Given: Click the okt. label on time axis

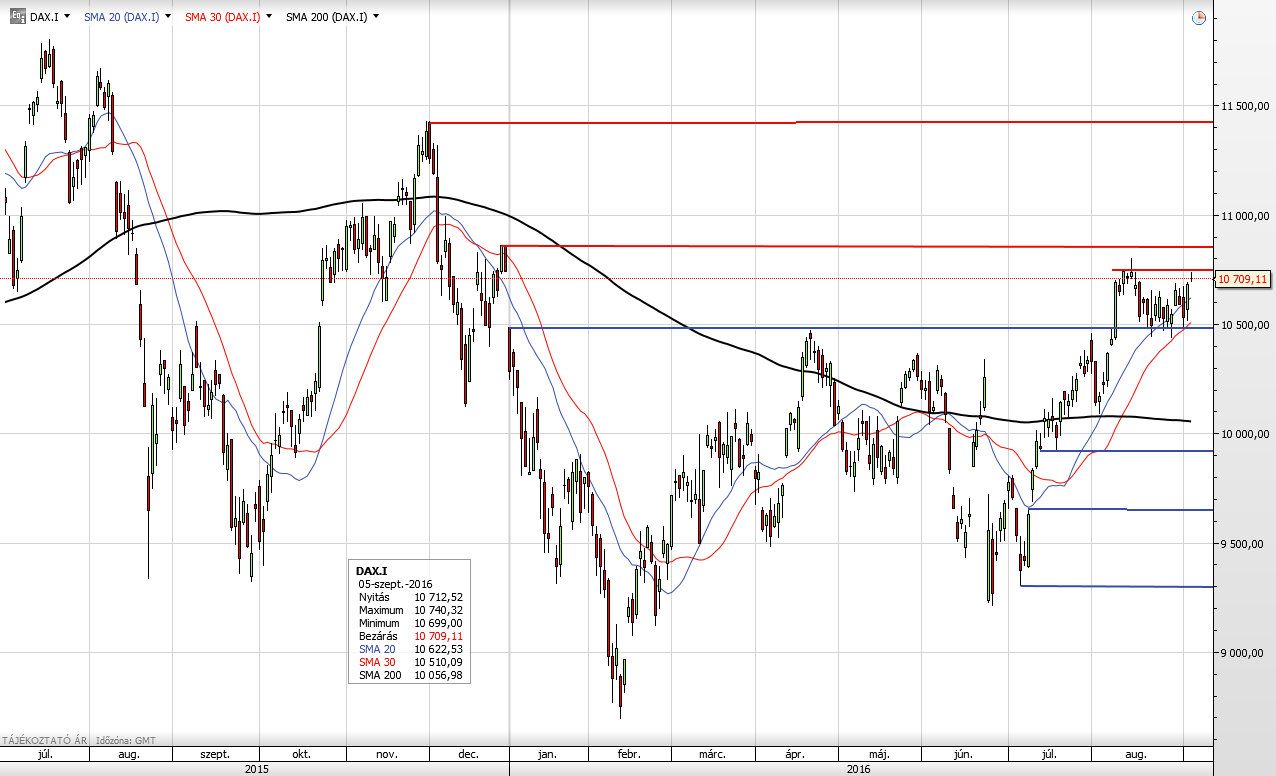Looking at the screenshot, I should tap(300, 755).
